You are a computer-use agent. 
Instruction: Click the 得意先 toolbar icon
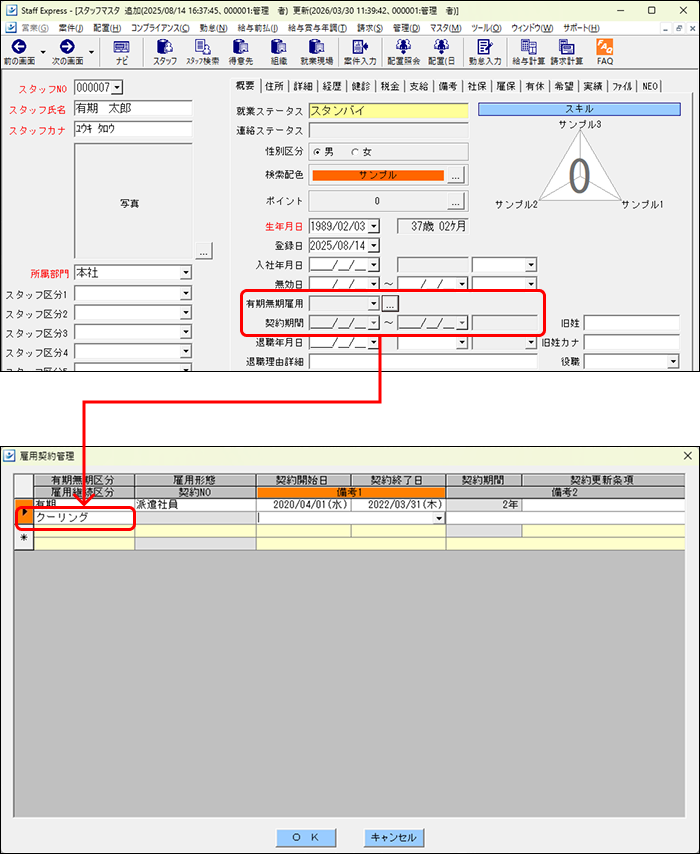(x=241, y=47)
